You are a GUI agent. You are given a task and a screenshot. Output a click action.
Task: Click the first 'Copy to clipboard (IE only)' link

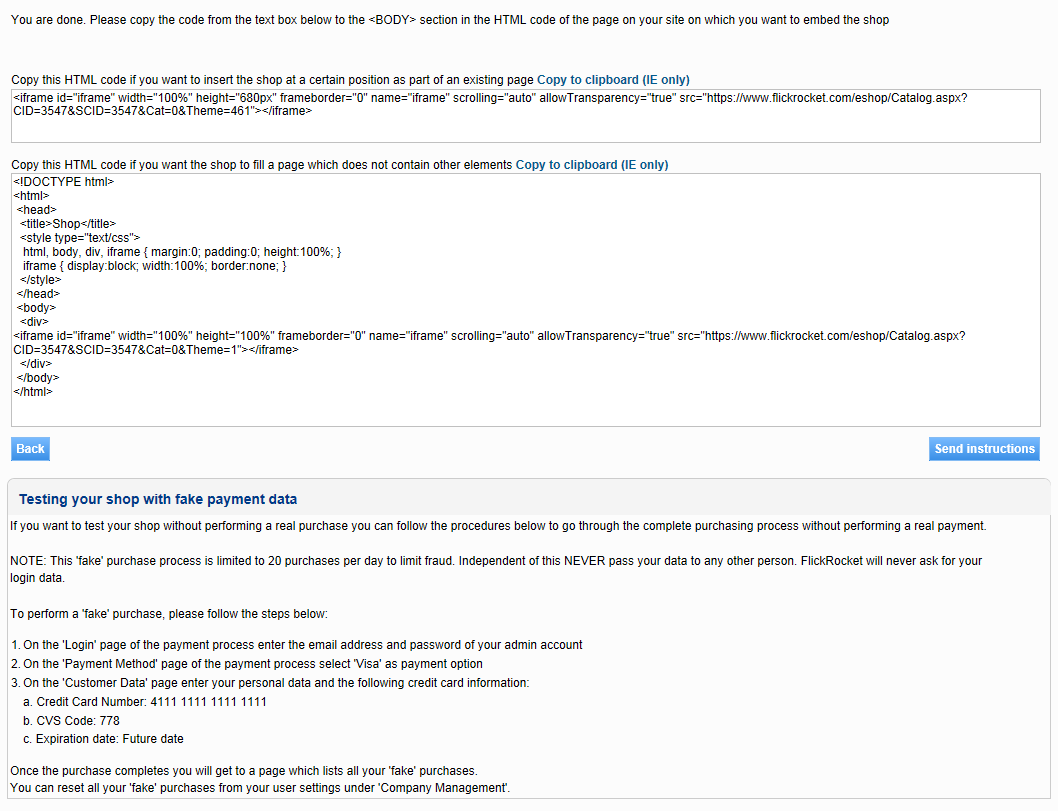[613, 80]
